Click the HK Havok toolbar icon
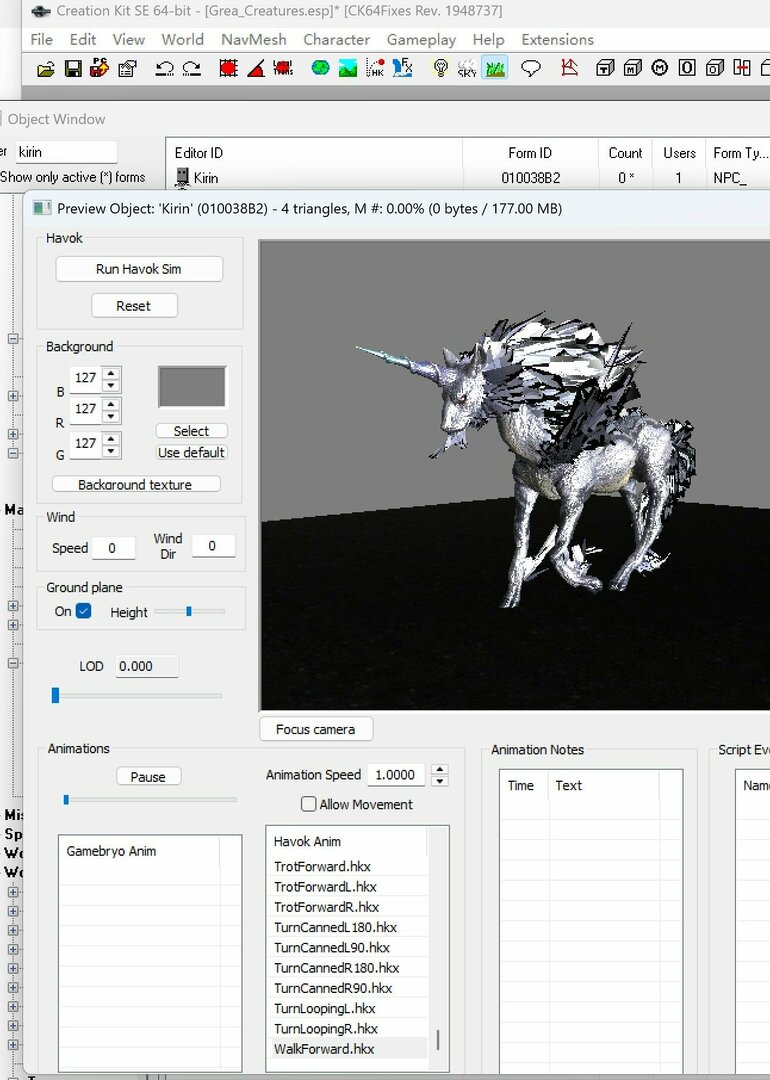Viewport: 770px width, 1080px height. pos(375,68)
